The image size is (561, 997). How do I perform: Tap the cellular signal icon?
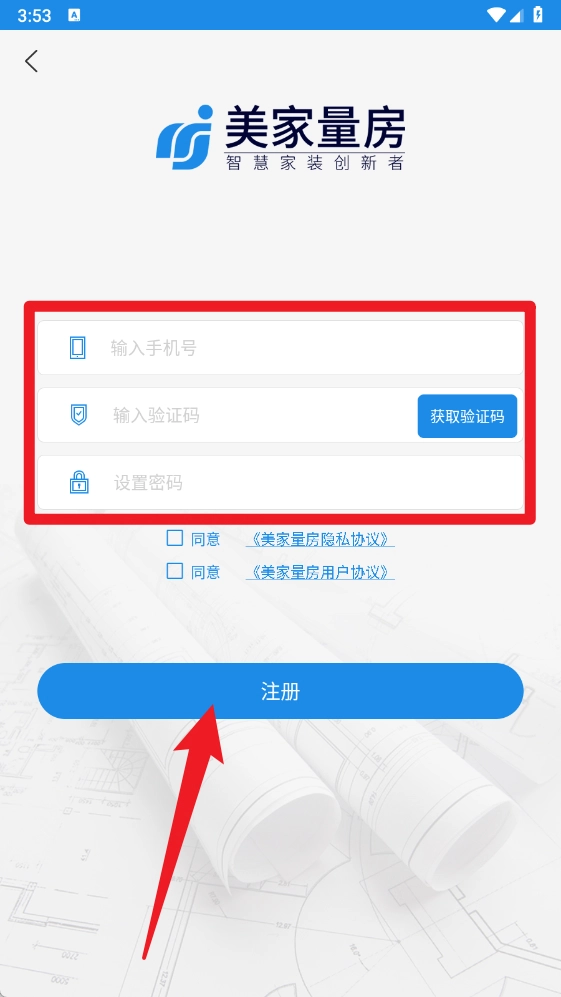click(516, 15)
